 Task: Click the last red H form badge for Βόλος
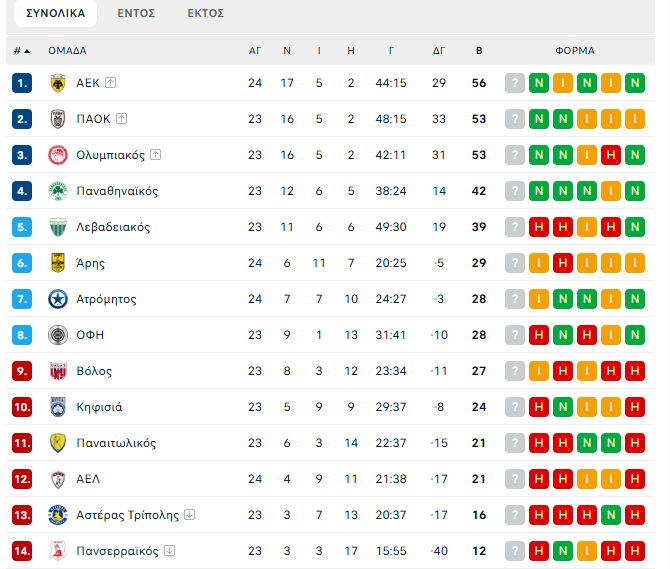635,371
